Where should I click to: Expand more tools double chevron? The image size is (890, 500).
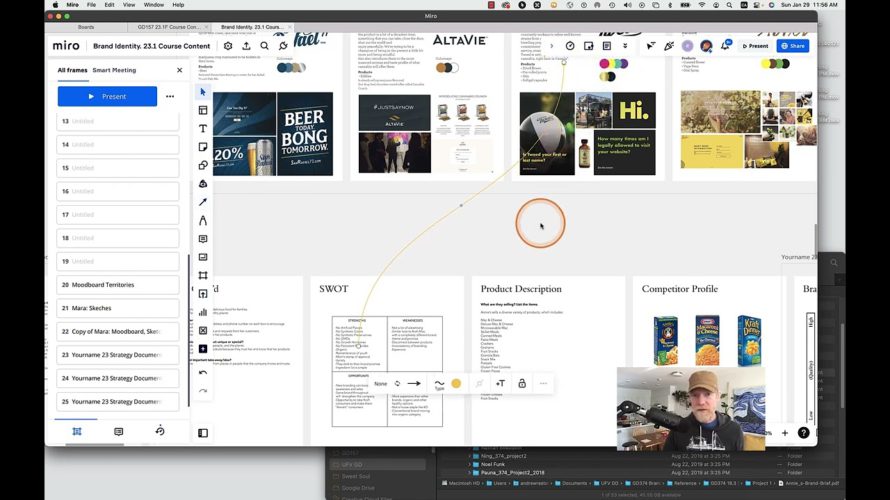pos(625,46)
